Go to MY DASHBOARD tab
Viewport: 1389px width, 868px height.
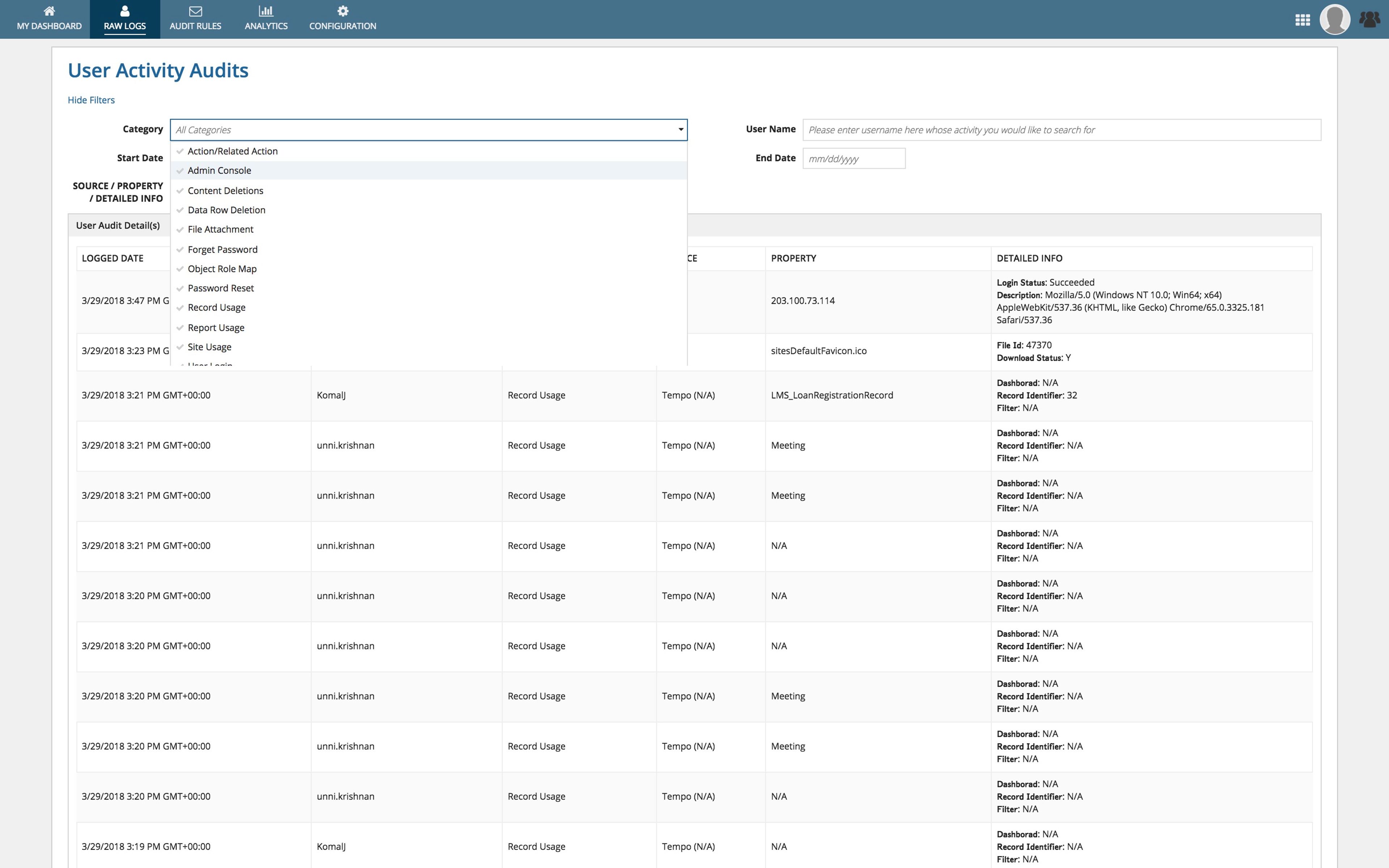pyautogui.click(x=49, y=20)
